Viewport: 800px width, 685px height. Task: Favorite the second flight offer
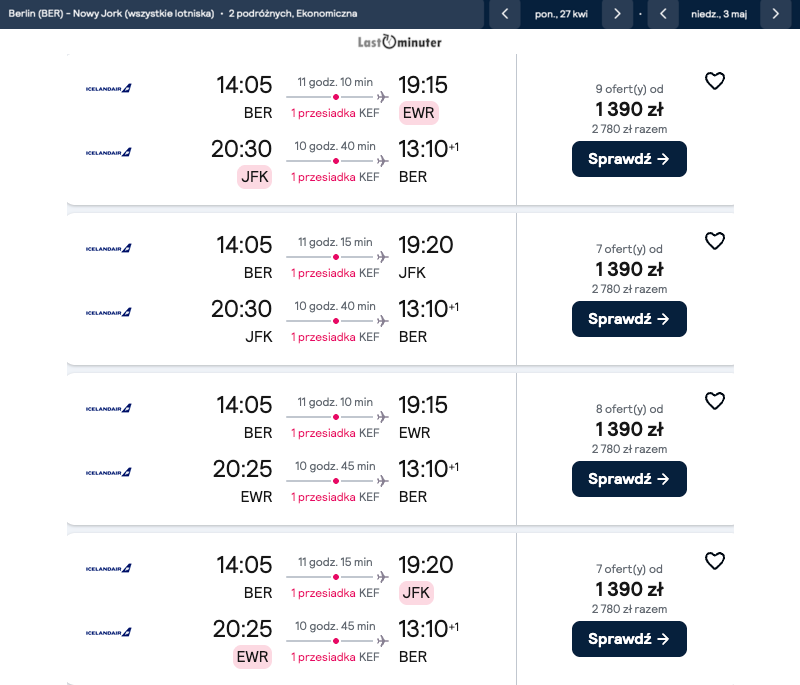coord(715,241)
